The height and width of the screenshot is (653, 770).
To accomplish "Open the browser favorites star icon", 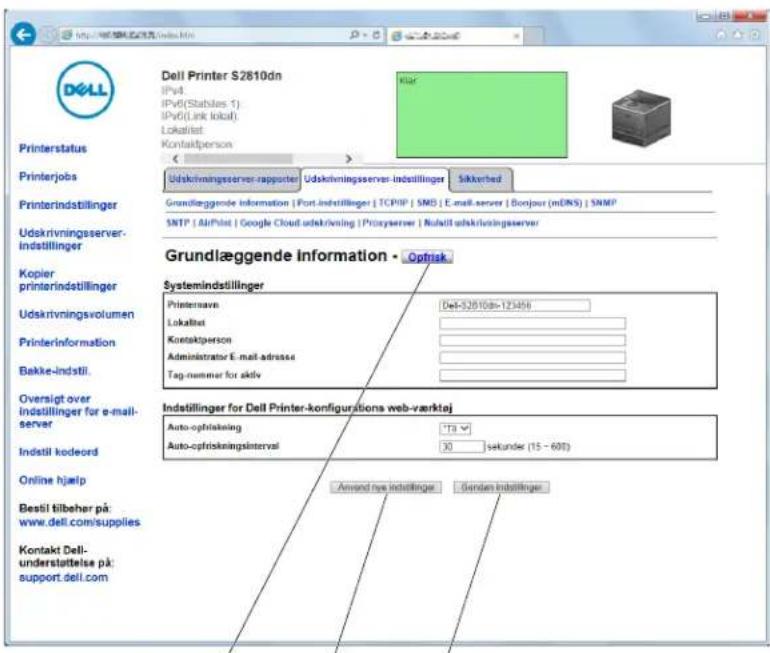I will (738, 35).
